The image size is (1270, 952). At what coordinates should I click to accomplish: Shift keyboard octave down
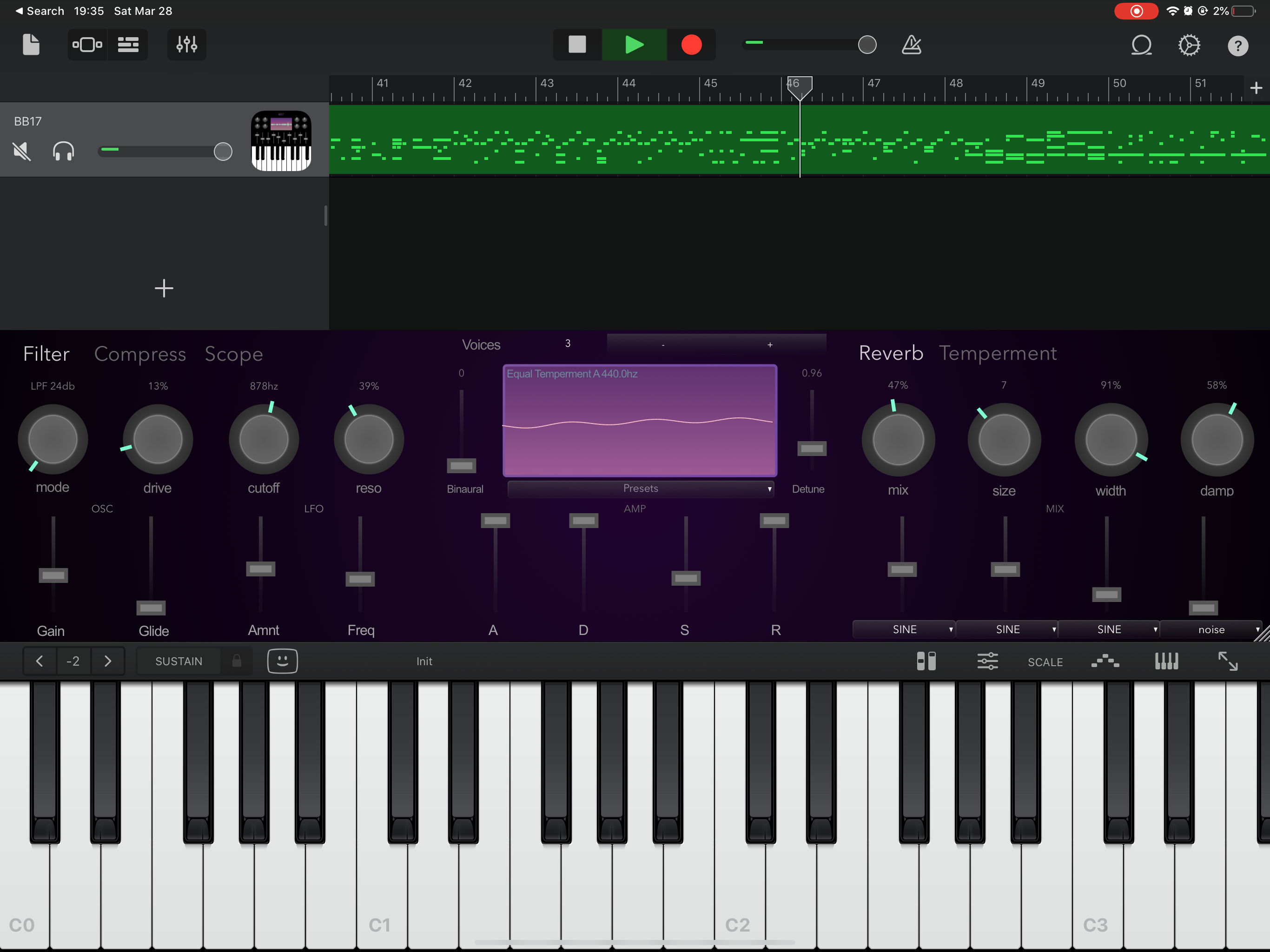(40, 661)
